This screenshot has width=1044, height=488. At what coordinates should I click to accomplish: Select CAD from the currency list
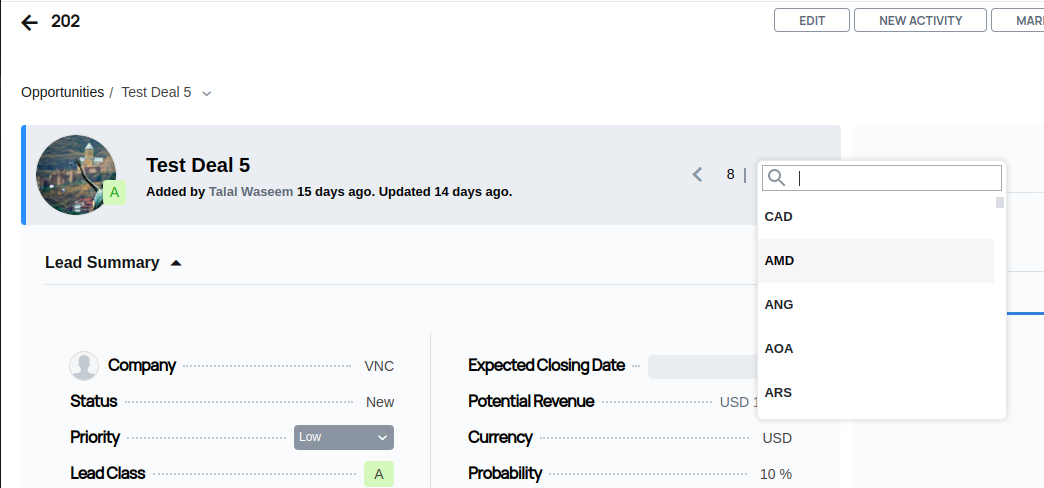click(x=778, y=216)
